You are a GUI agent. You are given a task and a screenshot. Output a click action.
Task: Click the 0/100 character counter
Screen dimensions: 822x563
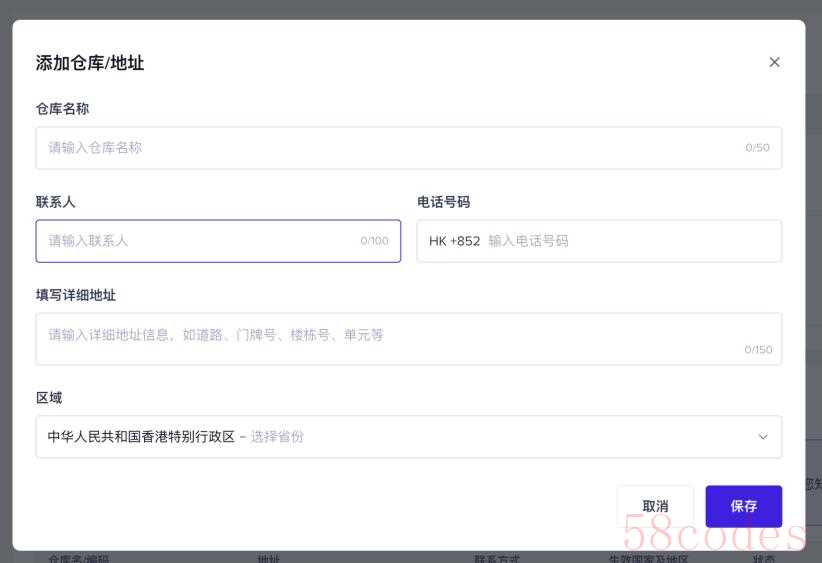pyautogui.click(x=374, y=241)
